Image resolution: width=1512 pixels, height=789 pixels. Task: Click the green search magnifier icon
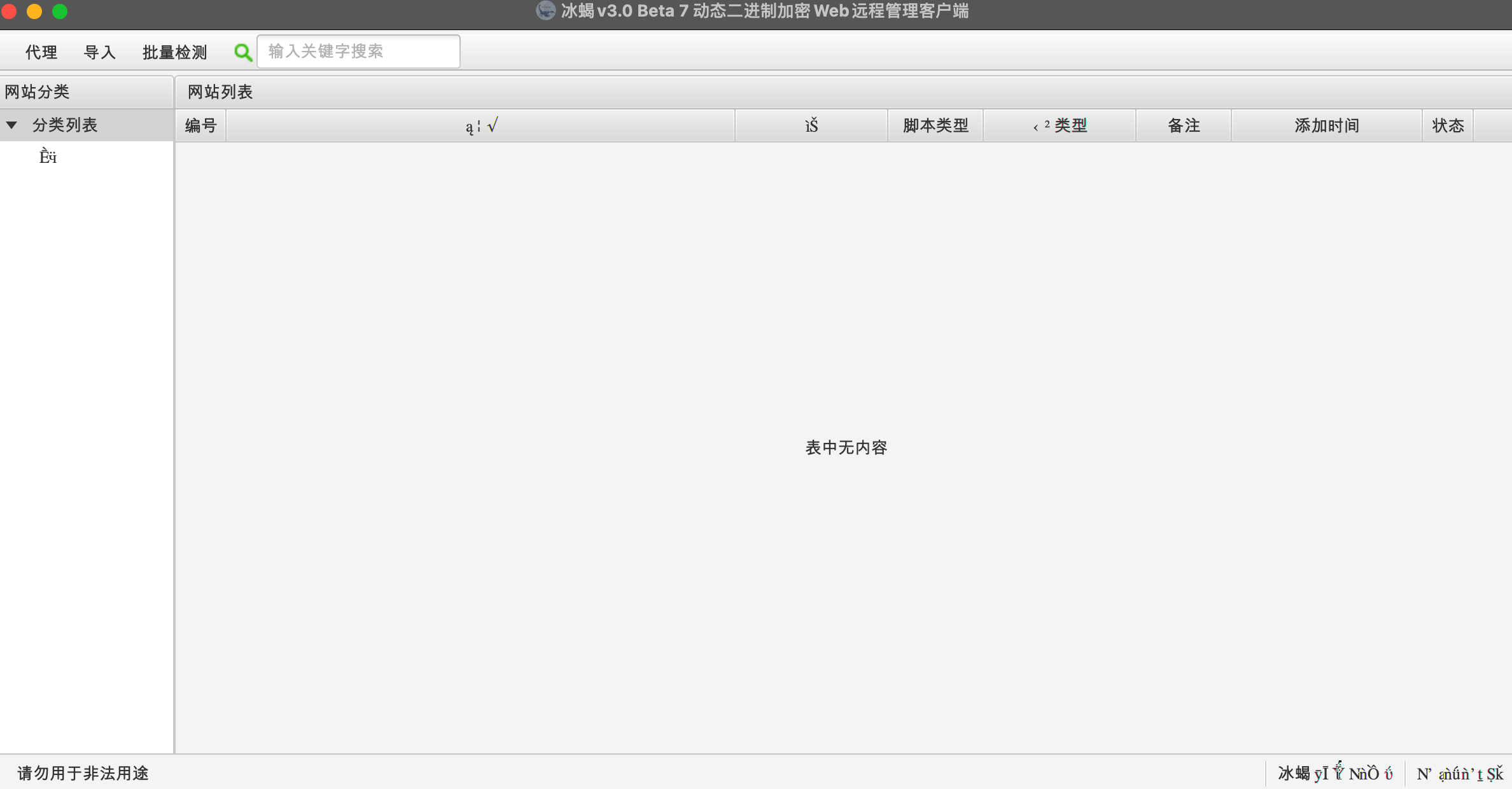click(x=242, y=52)
